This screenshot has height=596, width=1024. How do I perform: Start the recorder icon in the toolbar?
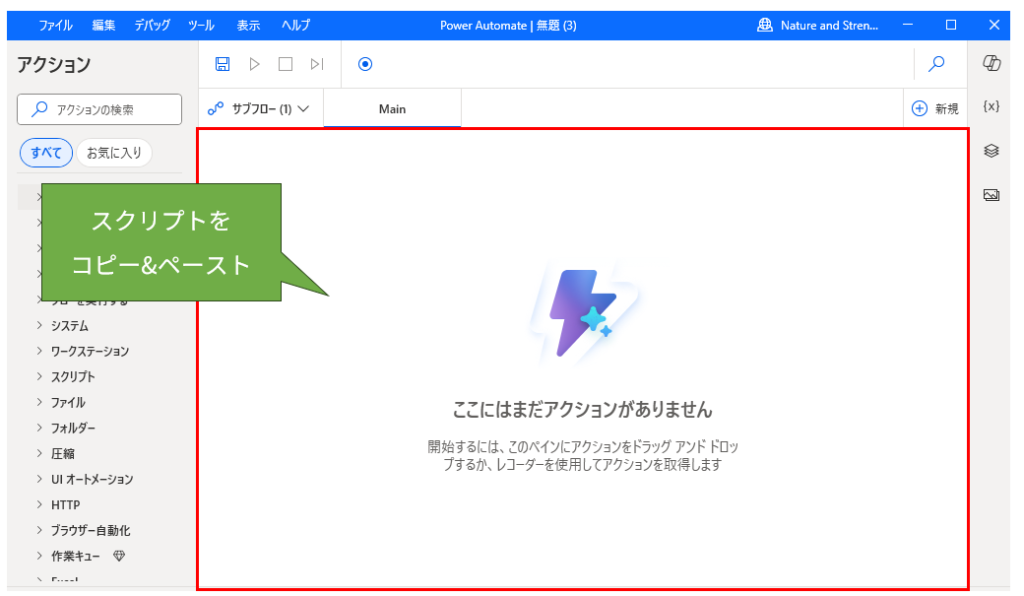point(365,63)
